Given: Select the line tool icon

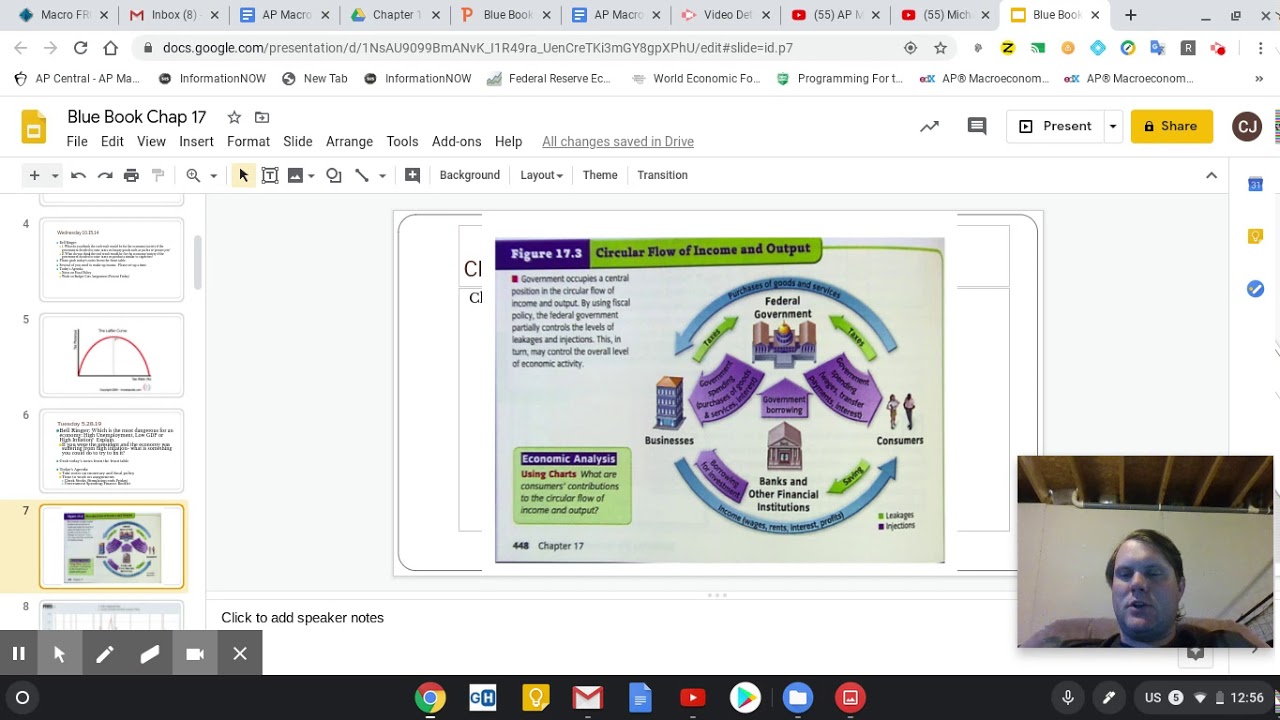Looking at the screenshot, I should pos(362,175).
